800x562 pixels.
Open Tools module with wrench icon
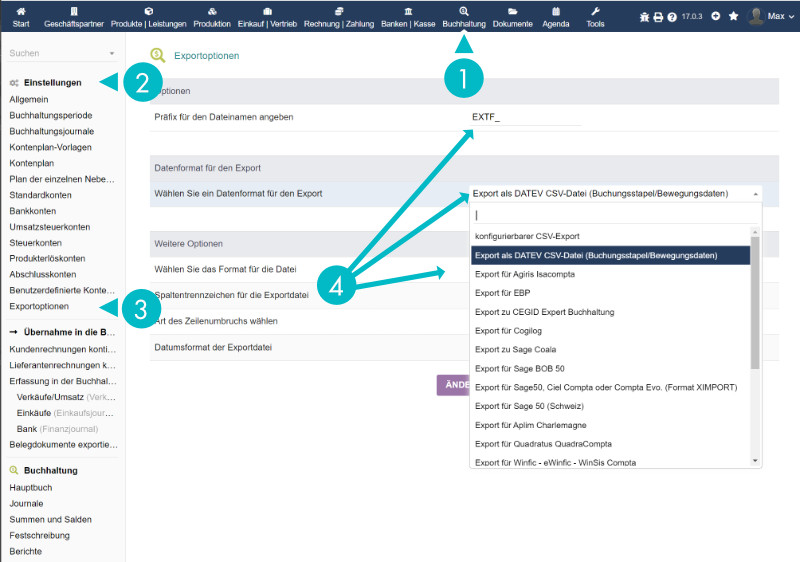point(595,17)
